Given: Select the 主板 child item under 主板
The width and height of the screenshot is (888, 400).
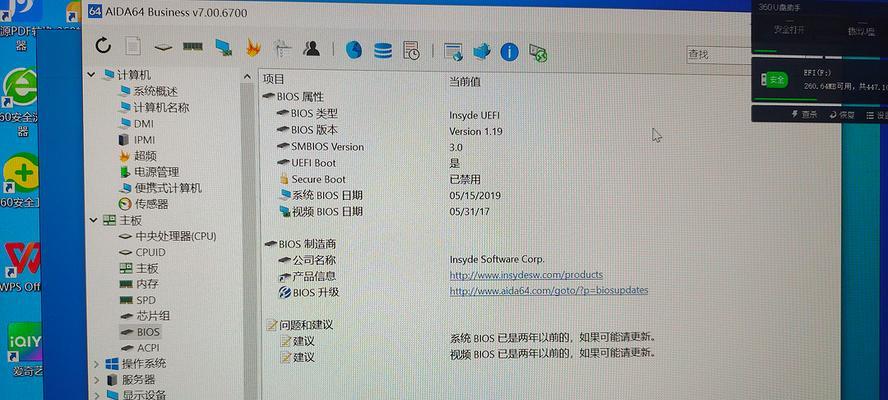Looking at the screenshot, I should [139, 268].
